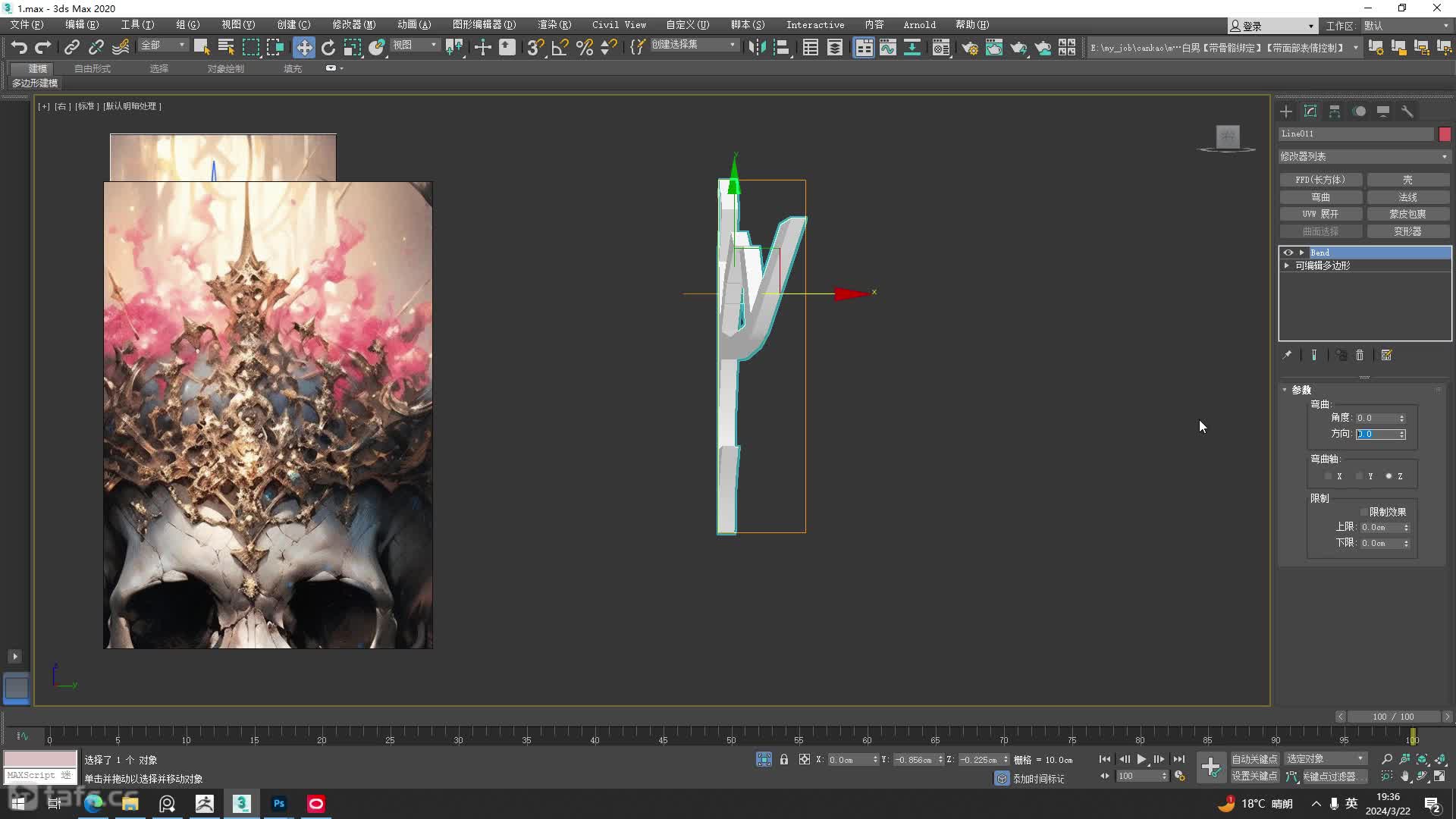Open the 文件(F) menu
The width and height of the screenshot is (1456, 819).
point(27,25)
